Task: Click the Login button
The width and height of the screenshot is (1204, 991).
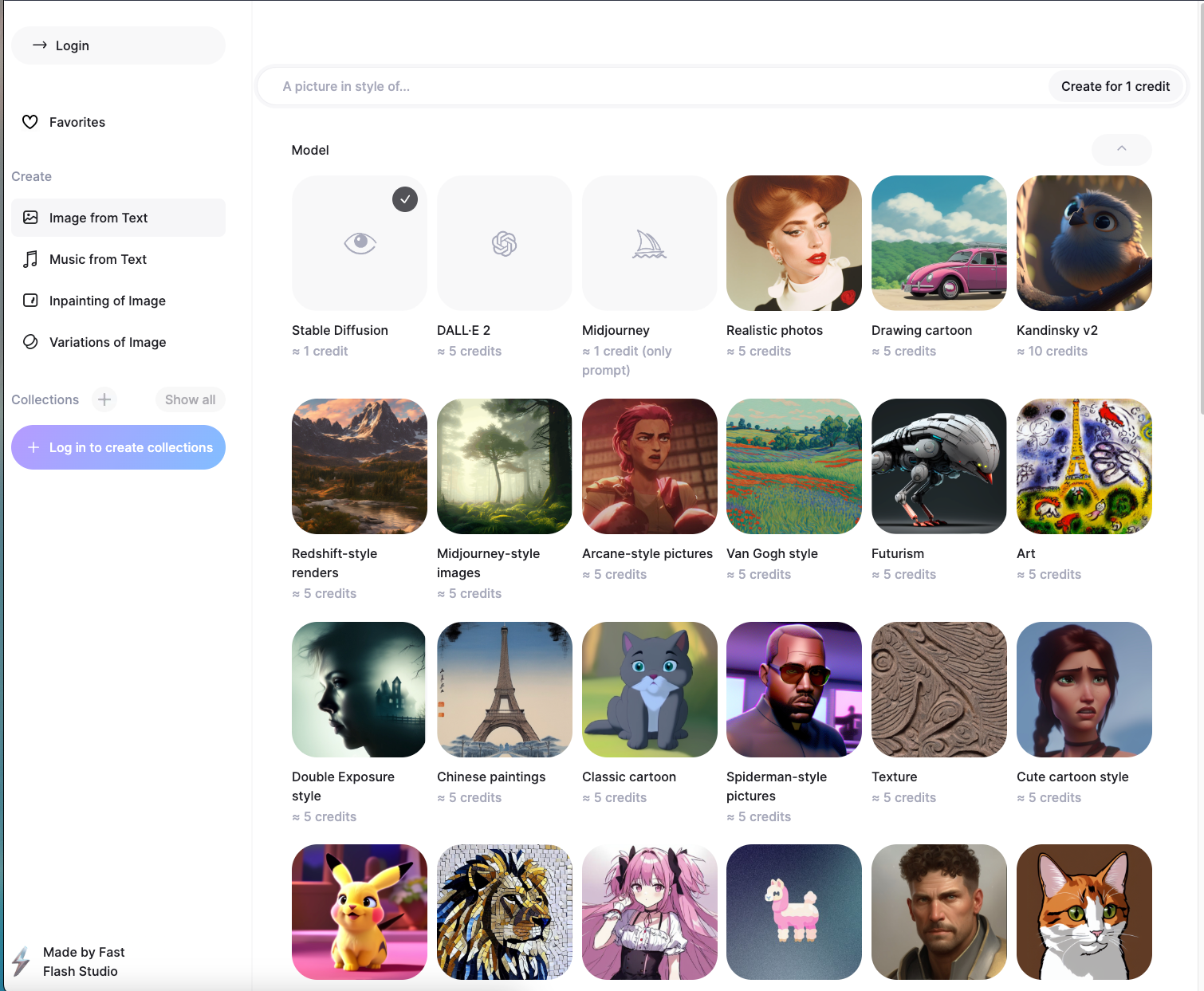Action: (x=118, y=45)
